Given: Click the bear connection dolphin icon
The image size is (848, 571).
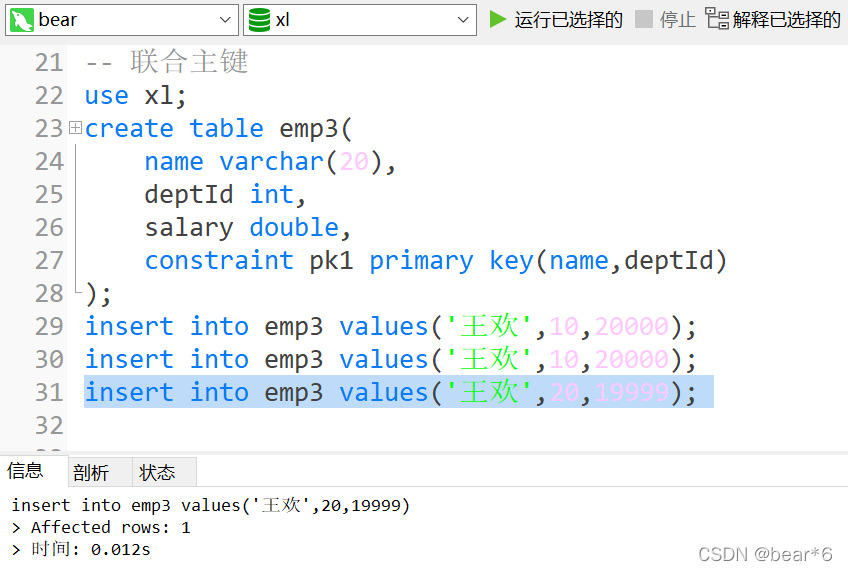Looking at the screenshot, I should click(22, 20).
